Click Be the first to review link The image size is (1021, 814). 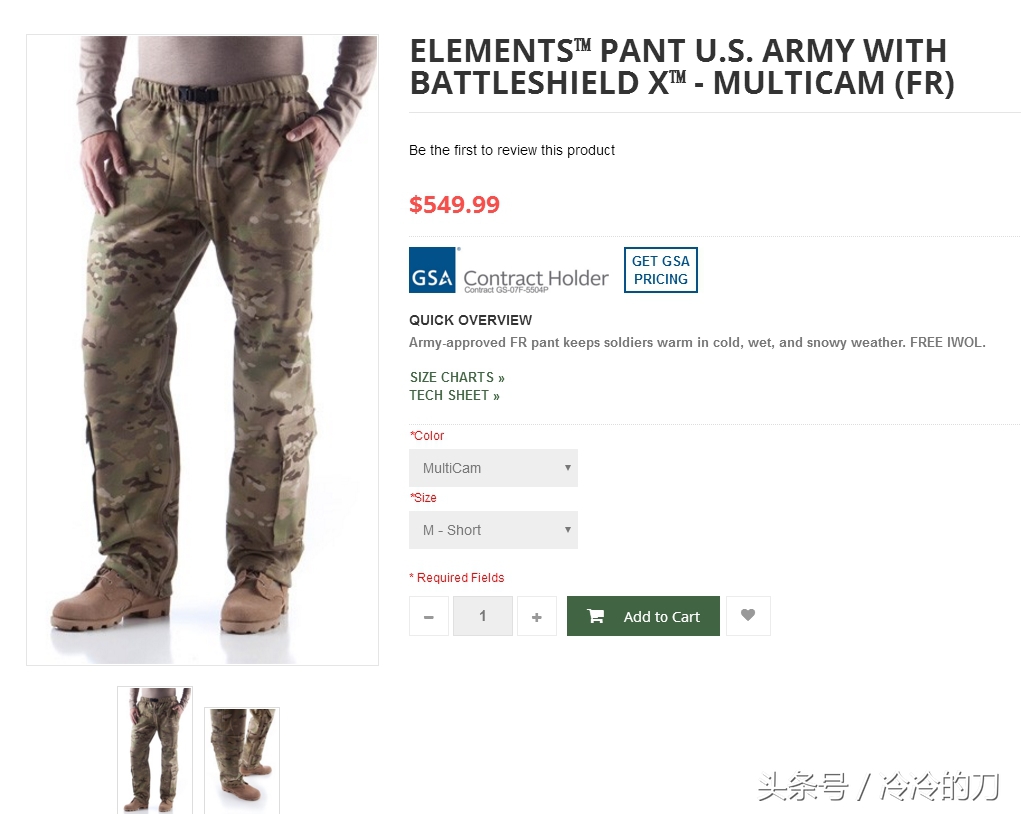coord(512,150)
